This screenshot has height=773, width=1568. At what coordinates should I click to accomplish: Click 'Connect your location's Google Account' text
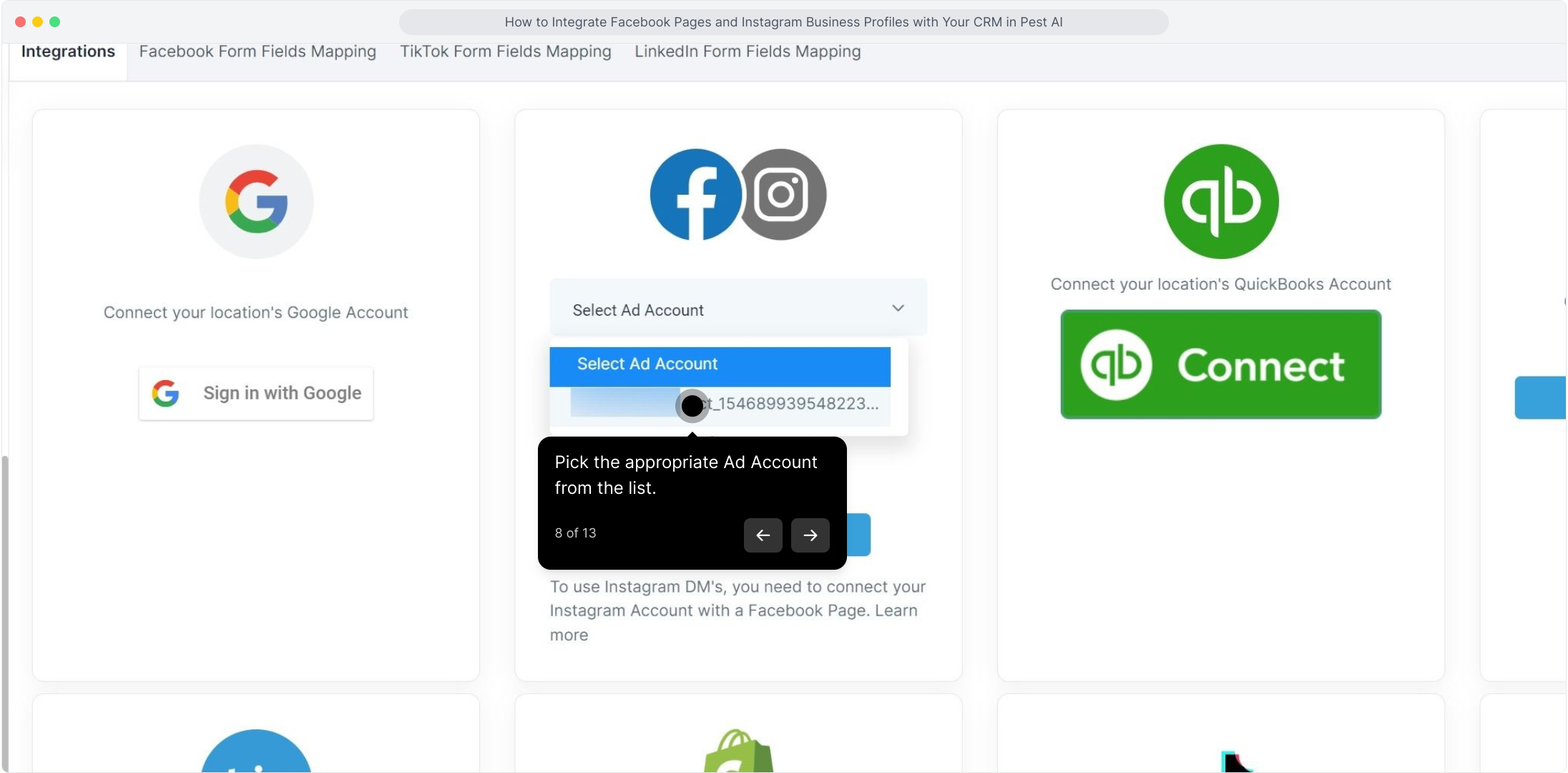[255, 312]
